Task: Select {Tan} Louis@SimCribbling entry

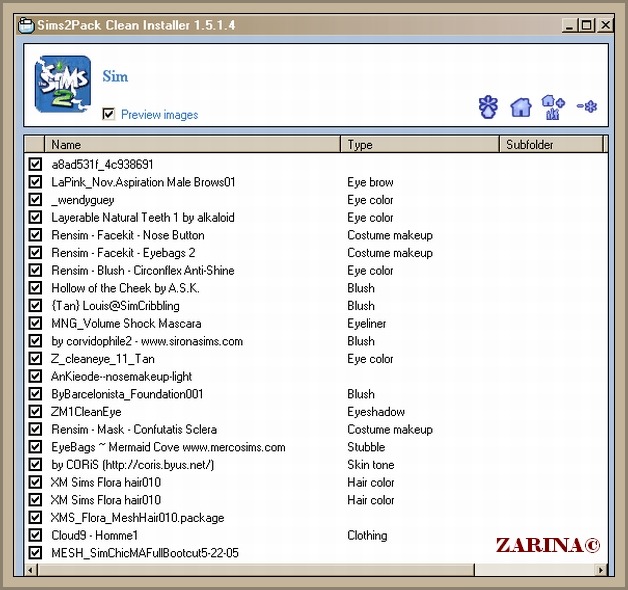Action: tap(115, 306)
